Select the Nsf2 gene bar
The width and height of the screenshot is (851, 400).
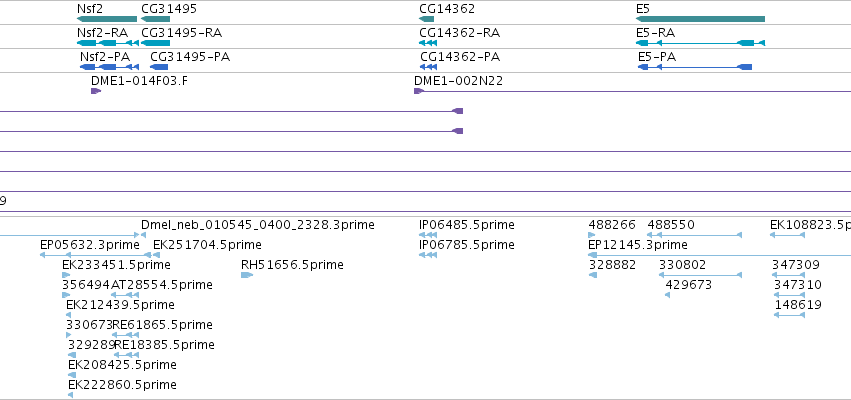(107, 19)
